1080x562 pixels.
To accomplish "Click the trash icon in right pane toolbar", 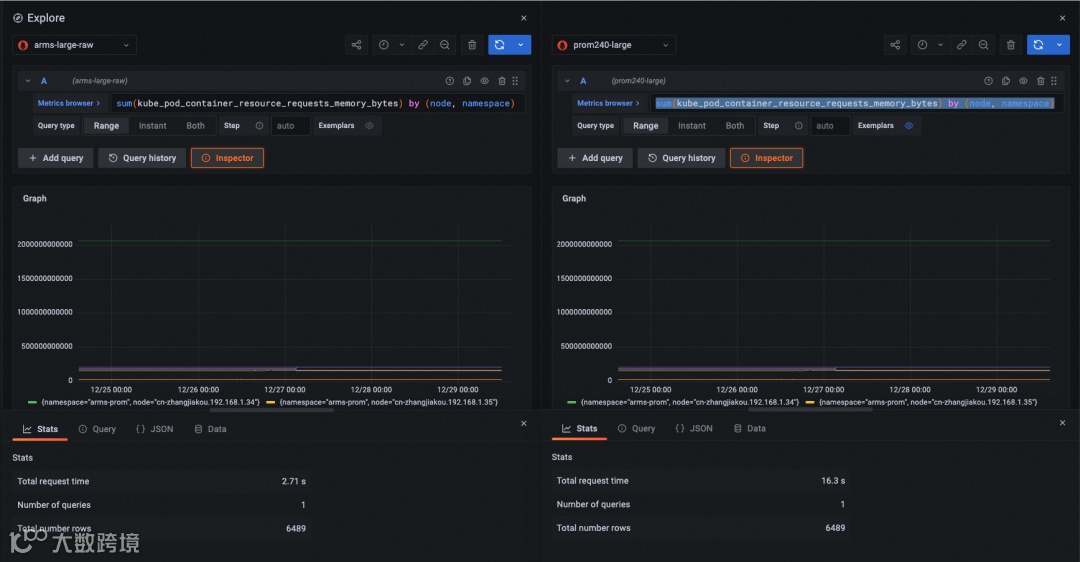I will pos(1010,45).
